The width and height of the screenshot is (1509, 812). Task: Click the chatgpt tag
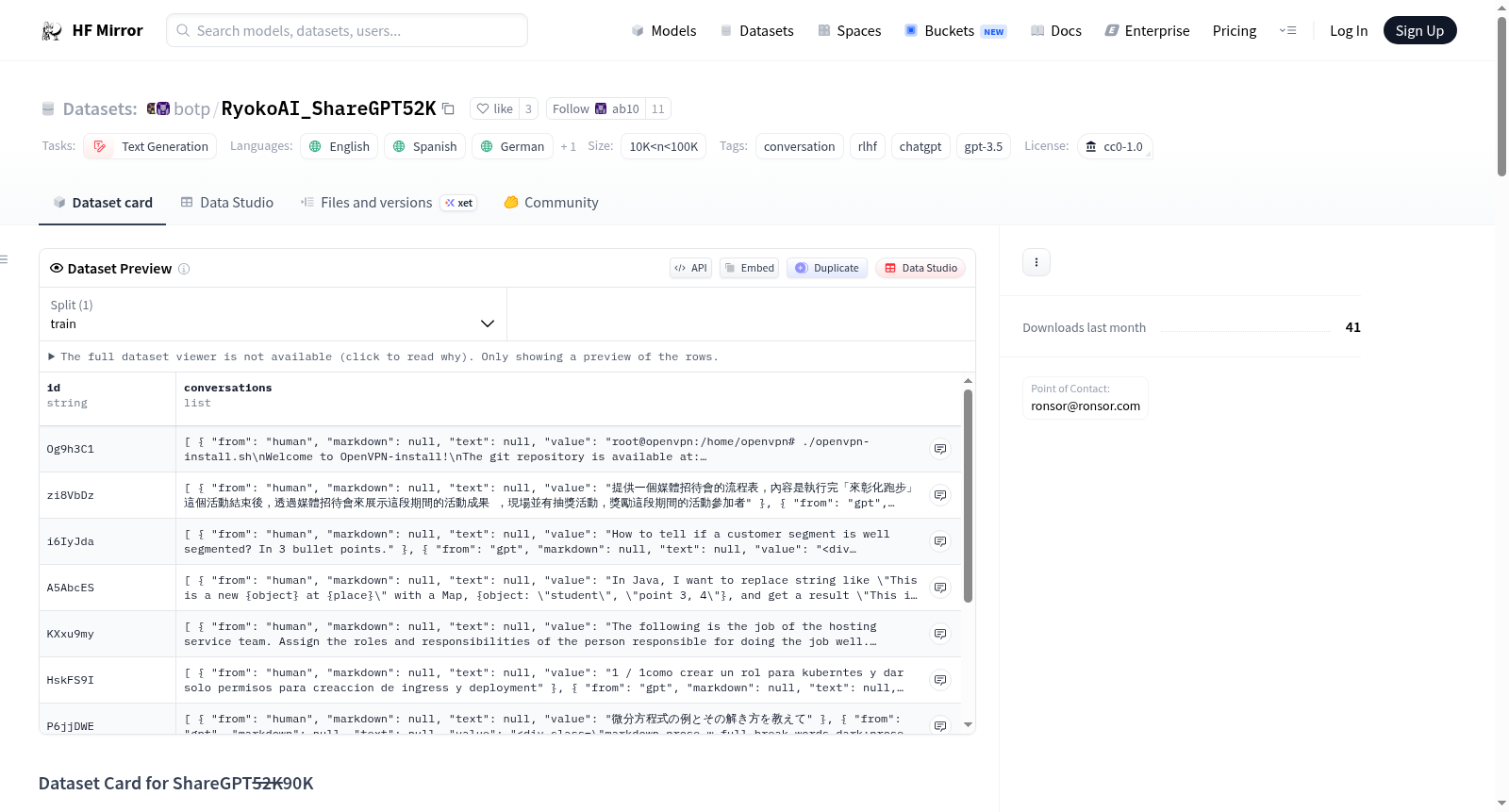pos(920,147)
